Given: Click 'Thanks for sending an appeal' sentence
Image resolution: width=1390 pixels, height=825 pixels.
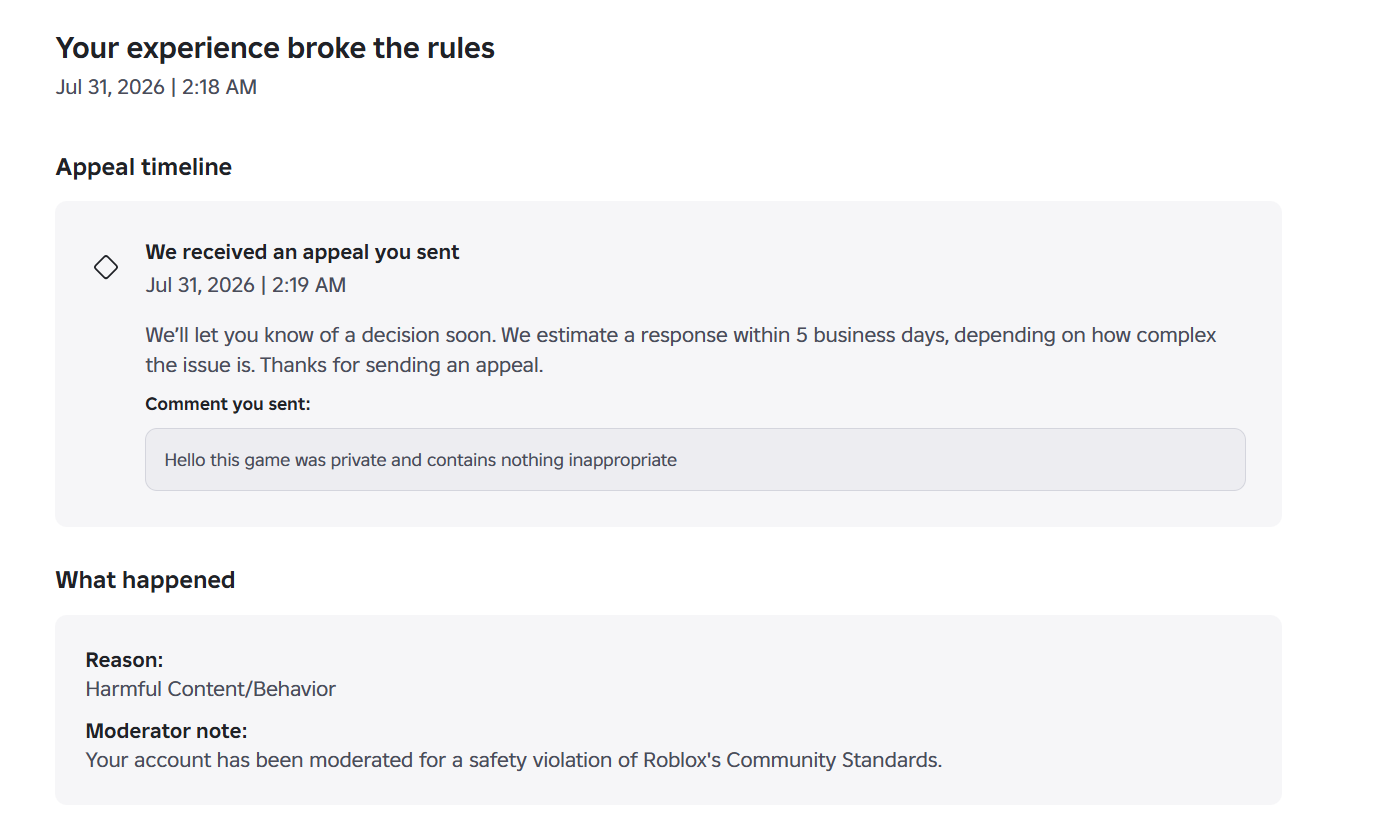Looking at the screenshot, I should [402, 365].
